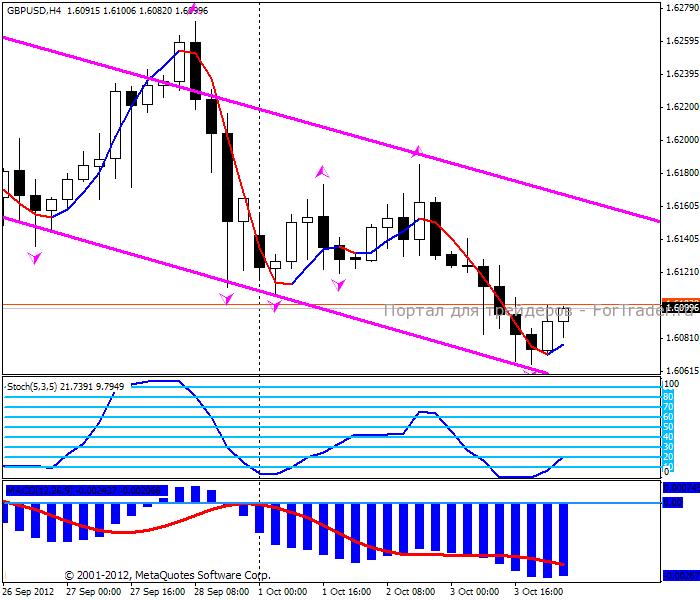Click the 1.62200 price axis label

point(682,107)
